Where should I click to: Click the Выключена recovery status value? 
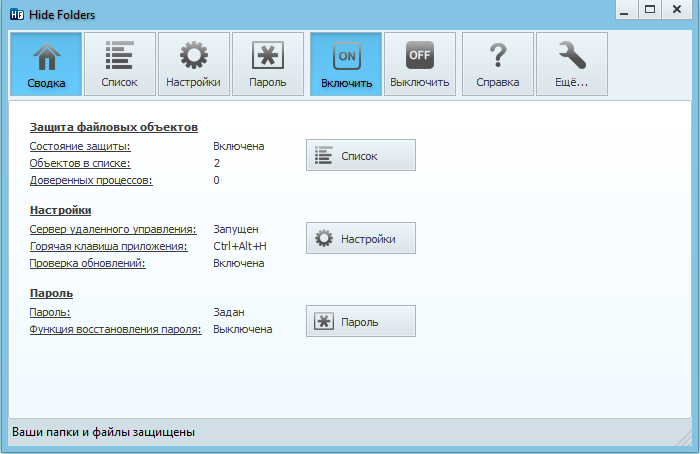point(242,329)
